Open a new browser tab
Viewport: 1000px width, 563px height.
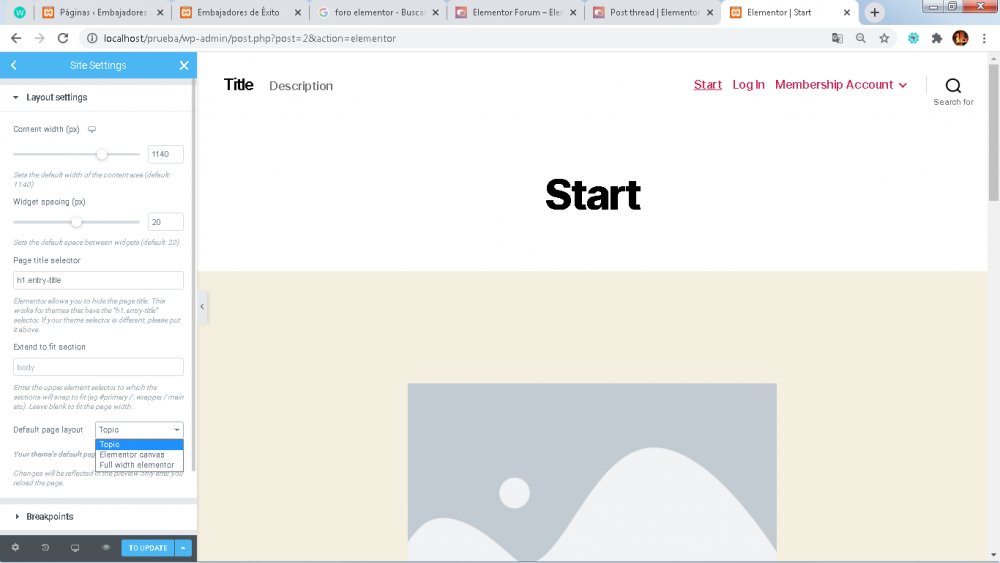[x=875, y=13]
